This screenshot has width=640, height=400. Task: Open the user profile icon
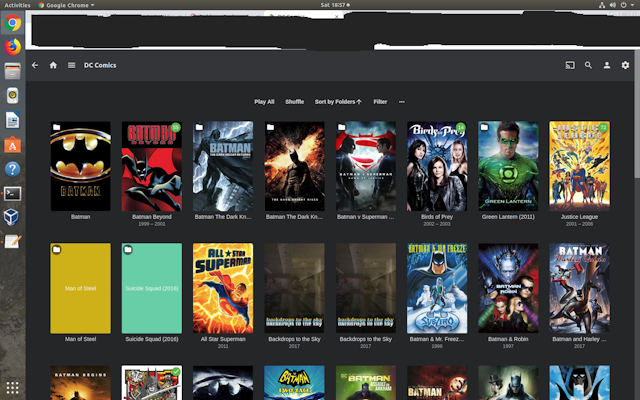(x=607, y=65)
